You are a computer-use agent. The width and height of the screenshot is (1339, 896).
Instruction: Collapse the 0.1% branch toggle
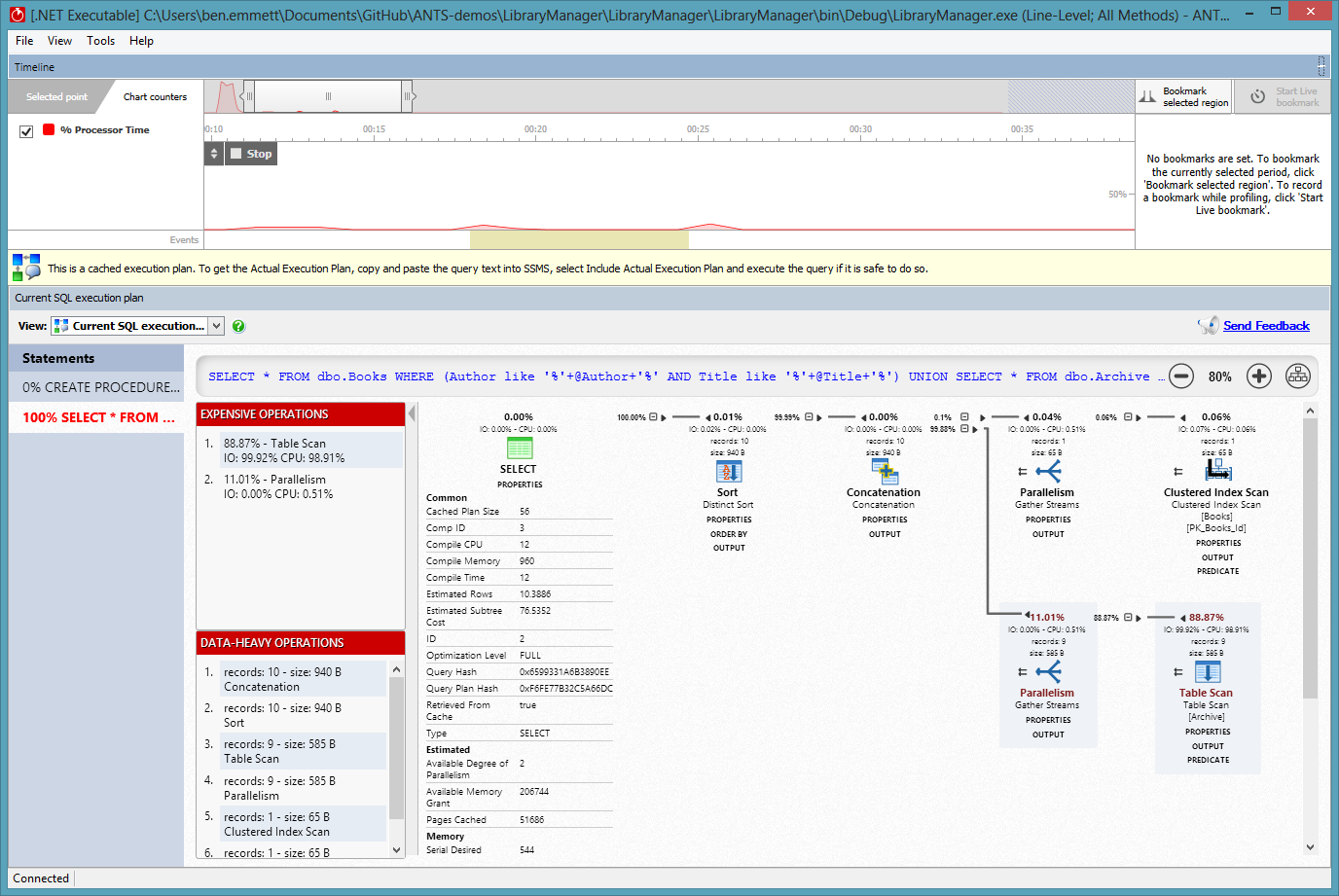pyautogui.click(x=964, y=417)
